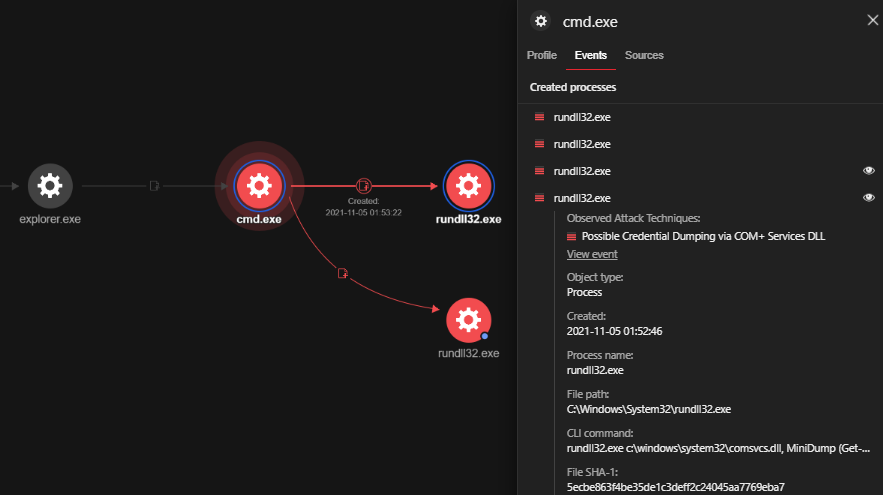Collapse the fourth rundll32.exe entry showing details
This screenshot has width=883, height=495.
point(581,198)
